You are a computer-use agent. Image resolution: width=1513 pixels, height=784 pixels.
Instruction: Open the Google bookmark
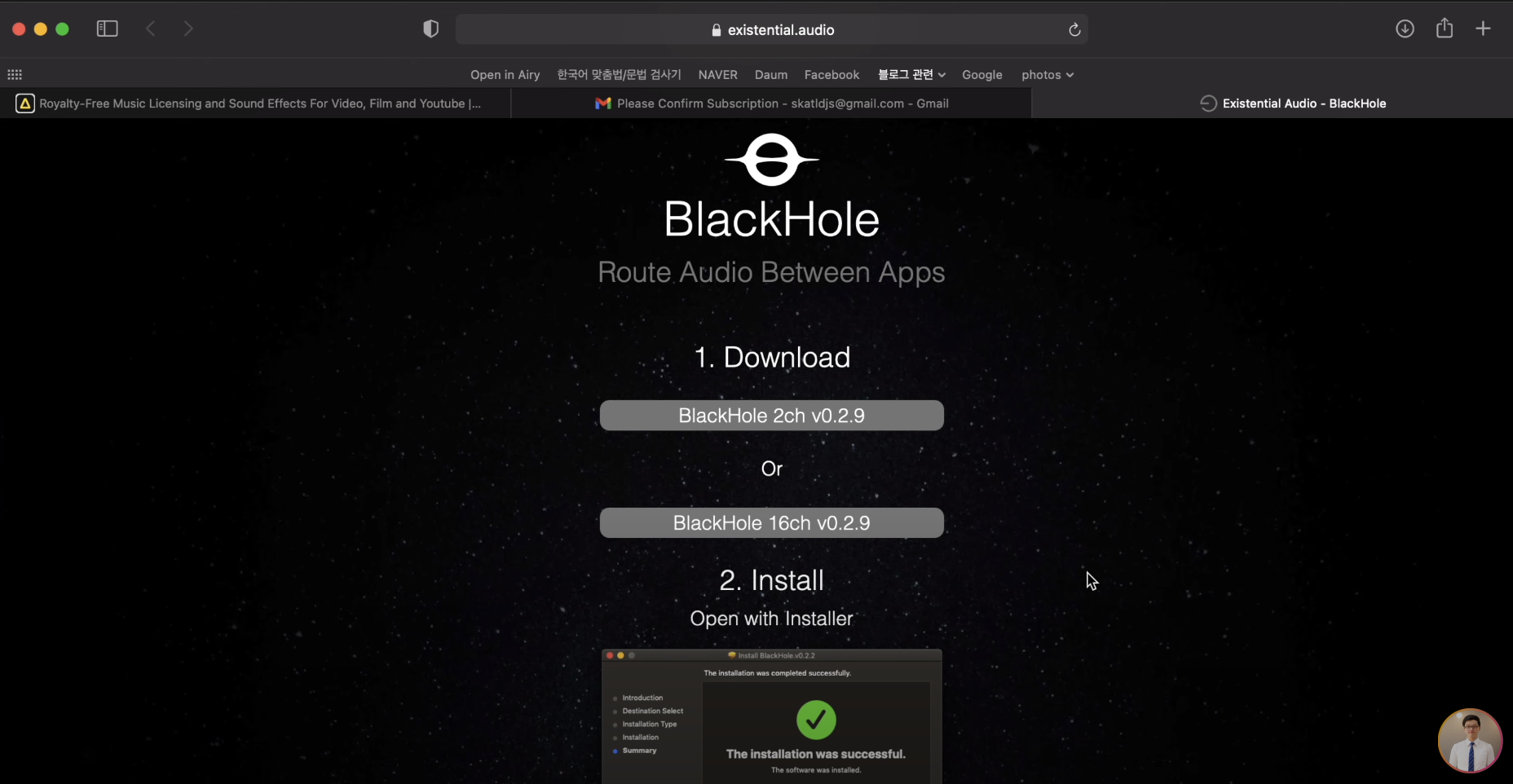click(982, 75)
